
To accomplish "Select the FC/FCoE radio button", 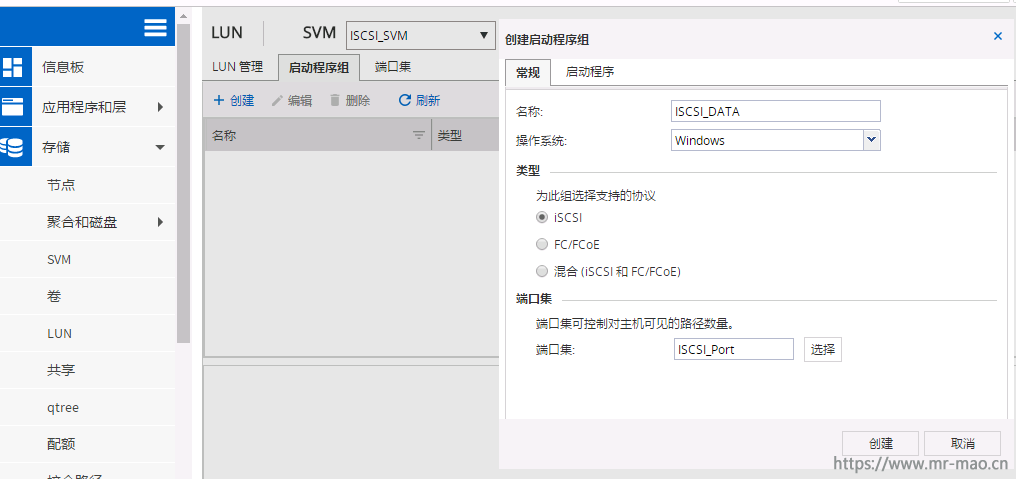I will 542,244.
